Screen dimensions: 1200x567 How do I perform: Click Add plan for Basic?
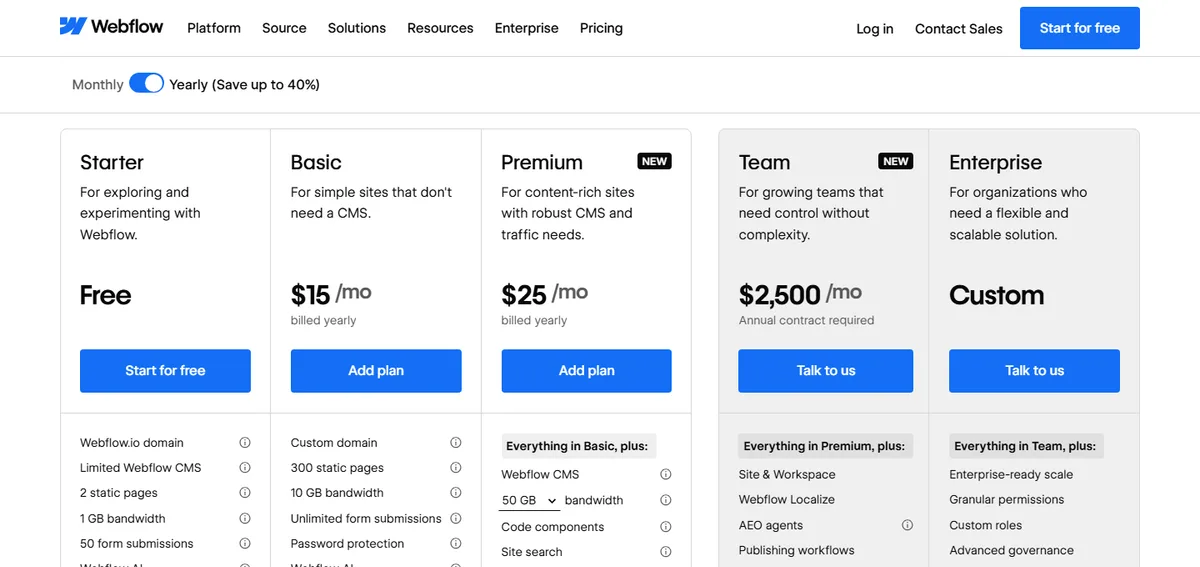pos(376,370)
